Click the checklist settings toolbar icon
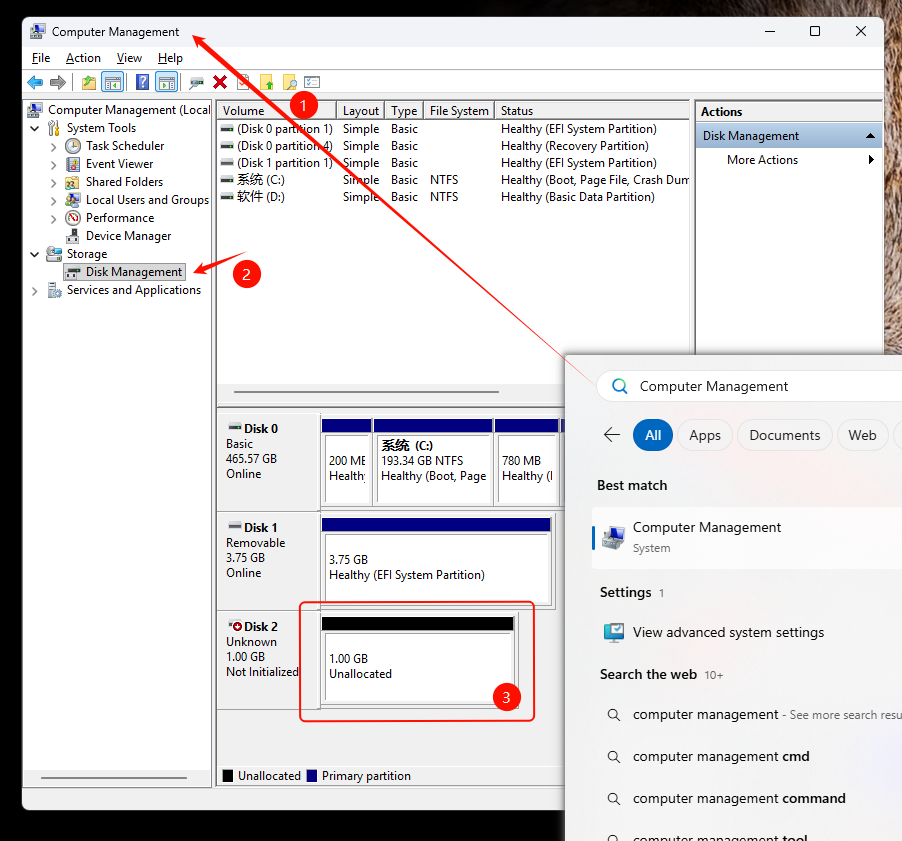Image resolution: width=902 pixels, height=841 pixels. point(312,82)
